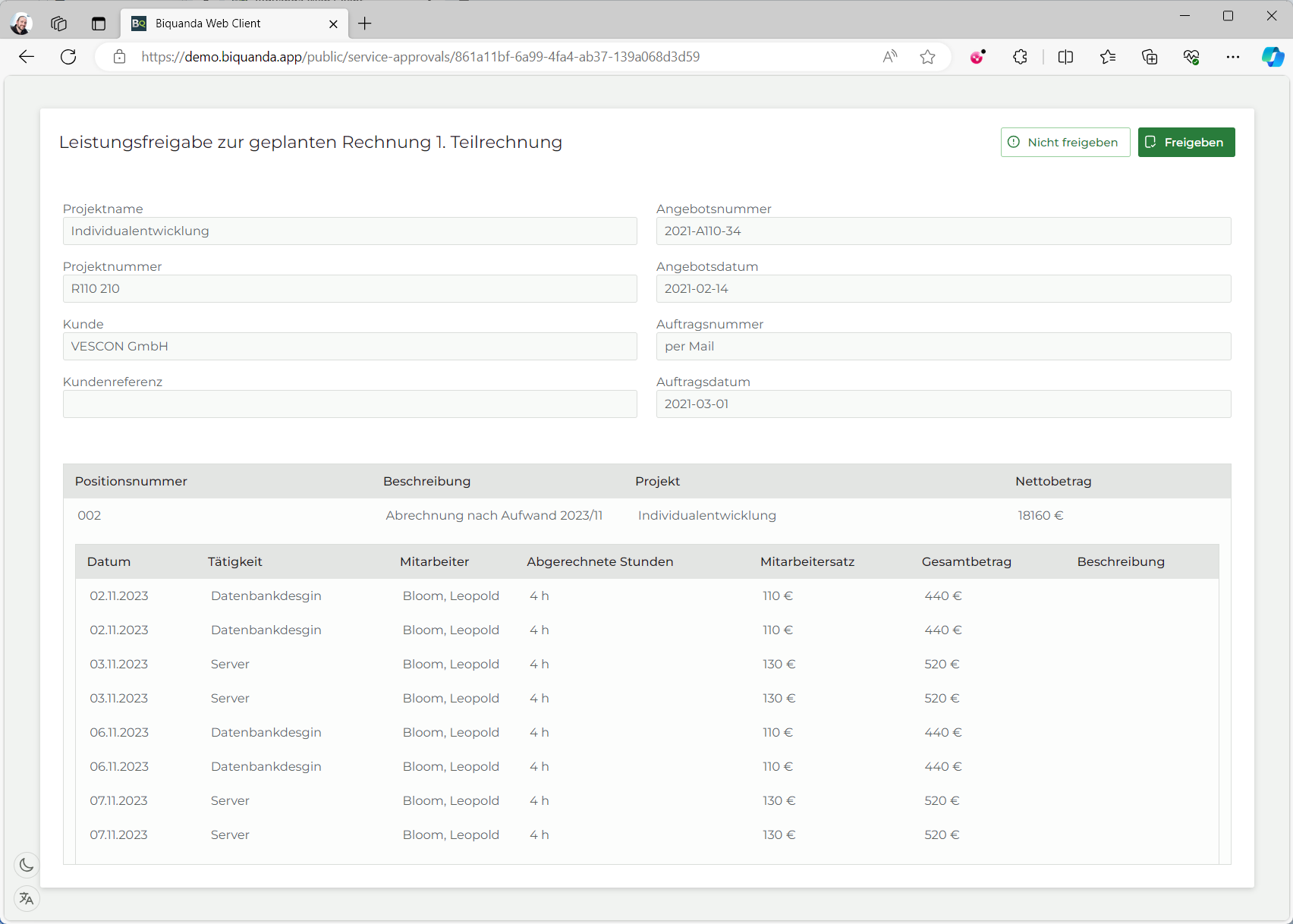The image size is (1293, 924).
Task: Go back to the previous page
Action: coord(27,57)
